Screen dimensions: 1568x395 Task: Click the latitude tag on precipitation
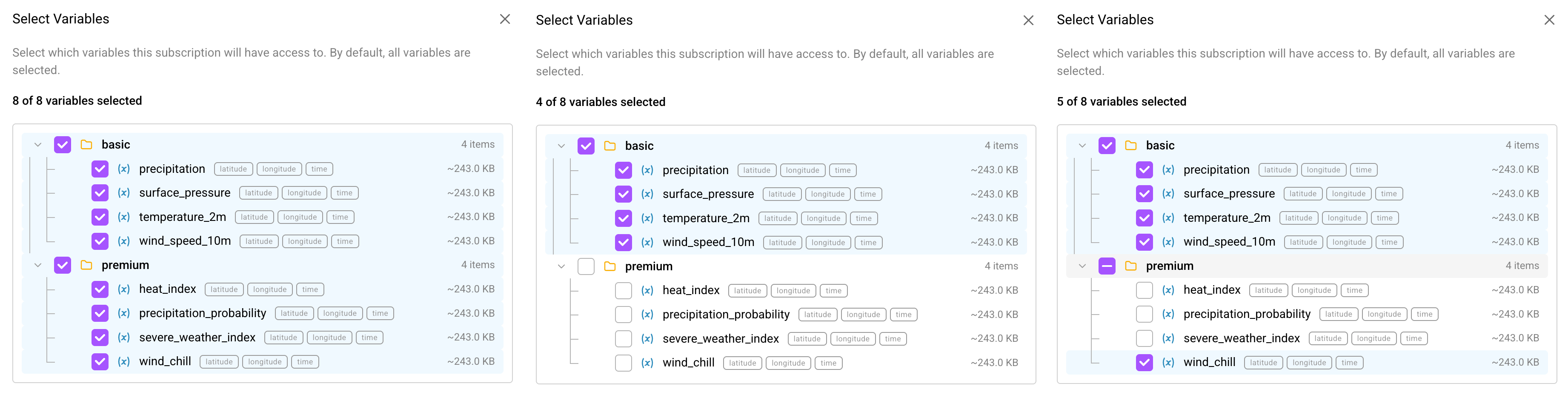(233, 169)
